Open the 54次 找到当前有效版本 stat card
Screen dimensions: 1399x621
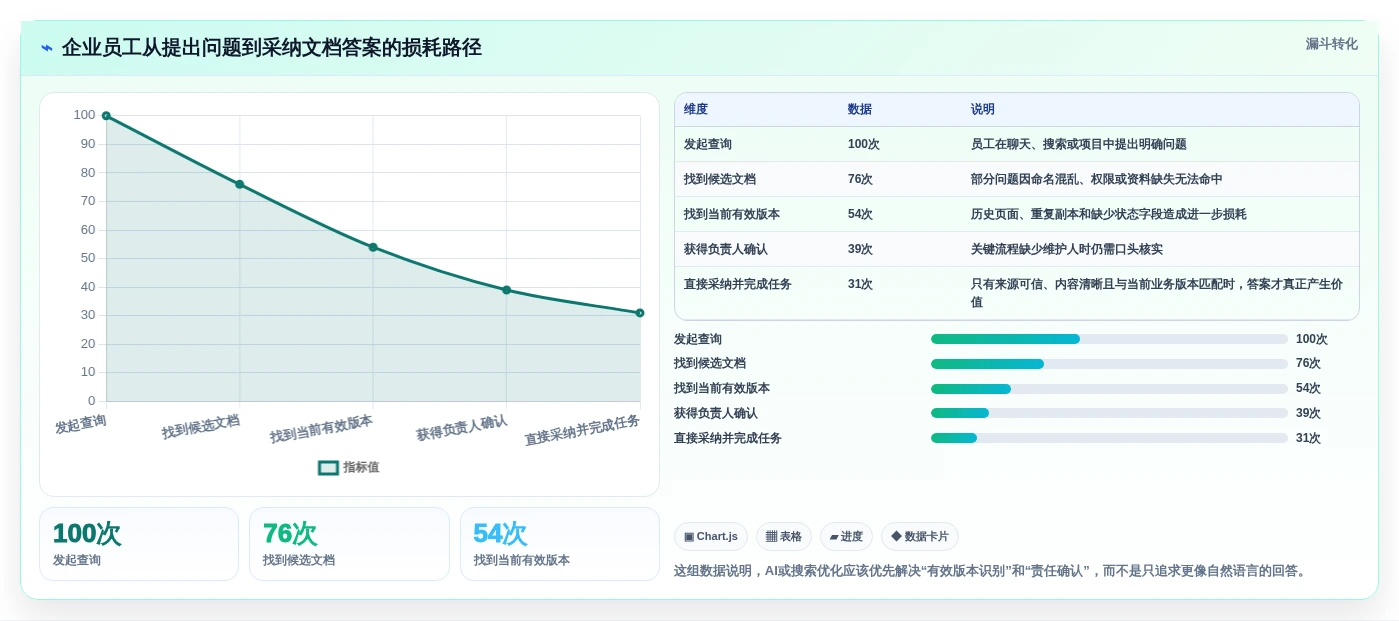560,544
